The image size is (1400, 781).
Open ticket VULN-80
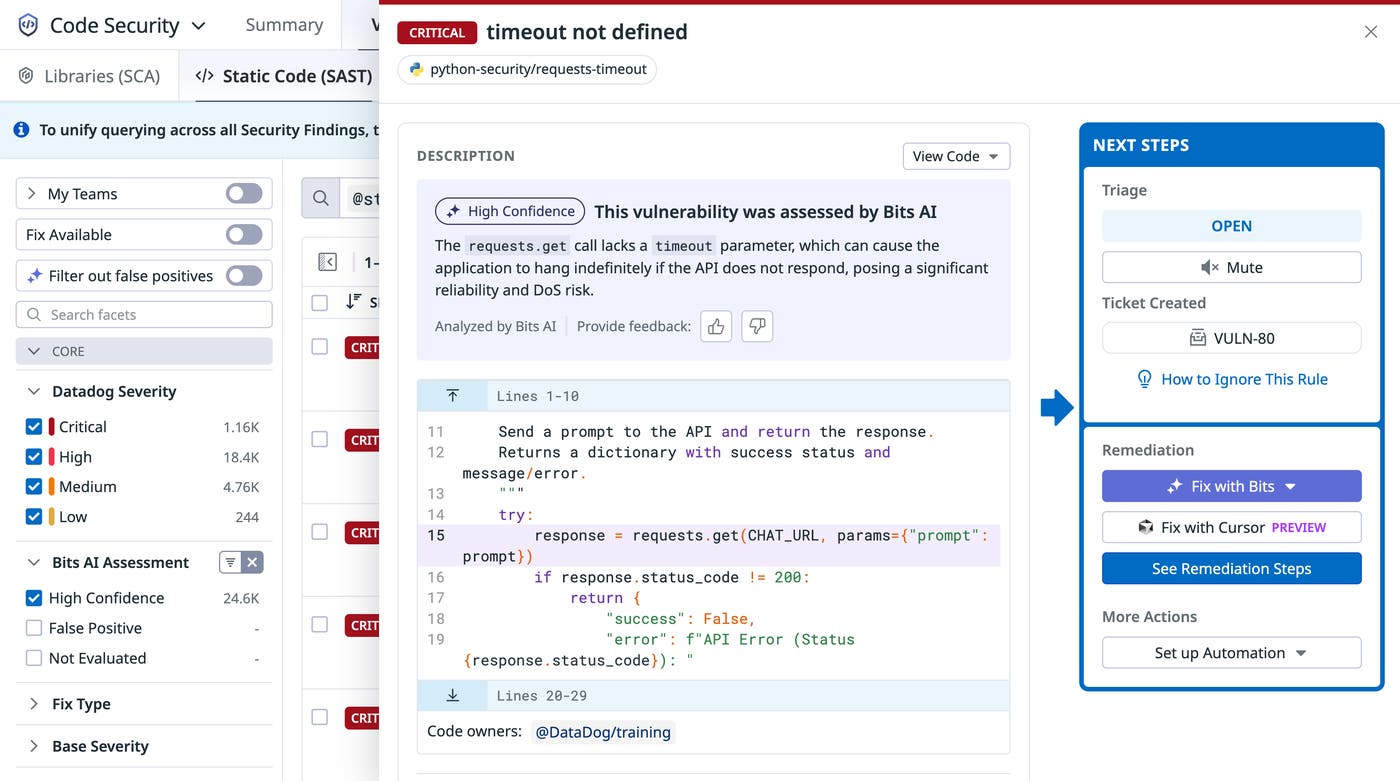(x=1232, y=338)
